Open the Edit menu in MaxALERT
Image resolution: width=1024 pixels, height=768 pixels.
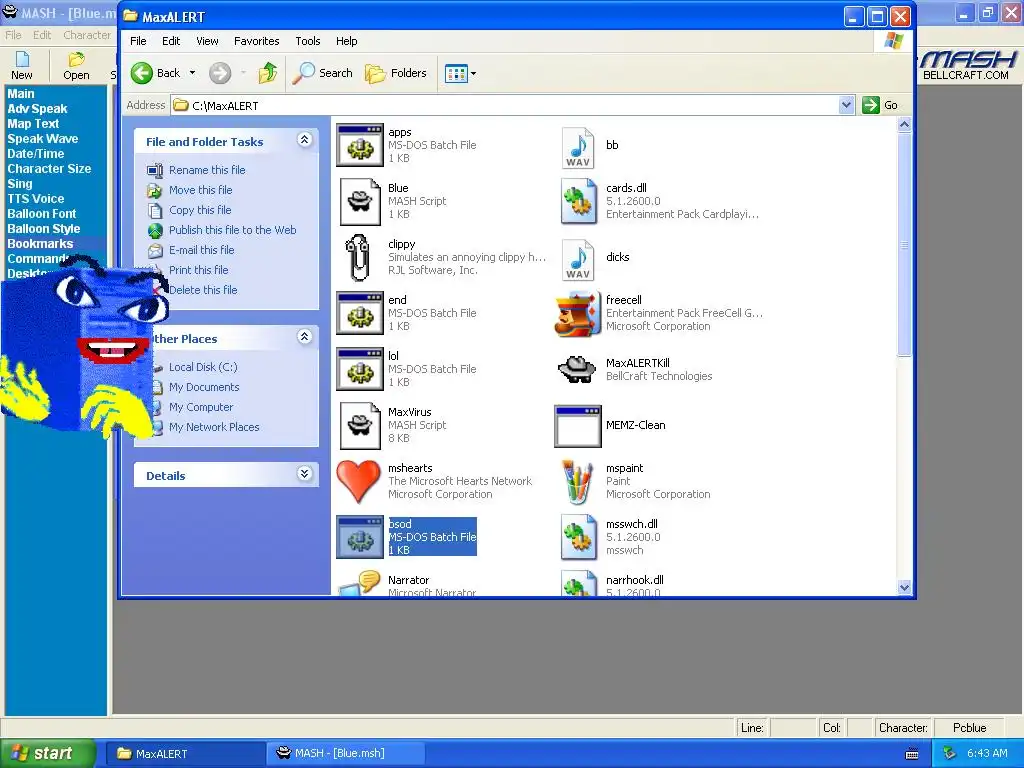[x=171, y=41]
